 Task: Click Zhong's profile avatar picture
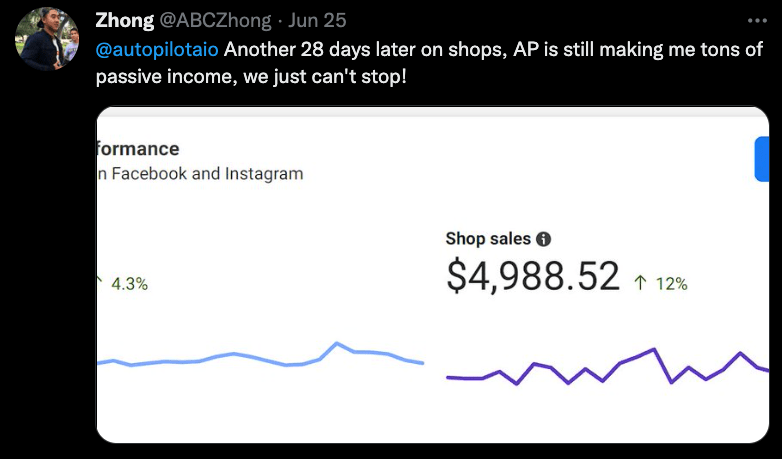click(x=47, y=39)
